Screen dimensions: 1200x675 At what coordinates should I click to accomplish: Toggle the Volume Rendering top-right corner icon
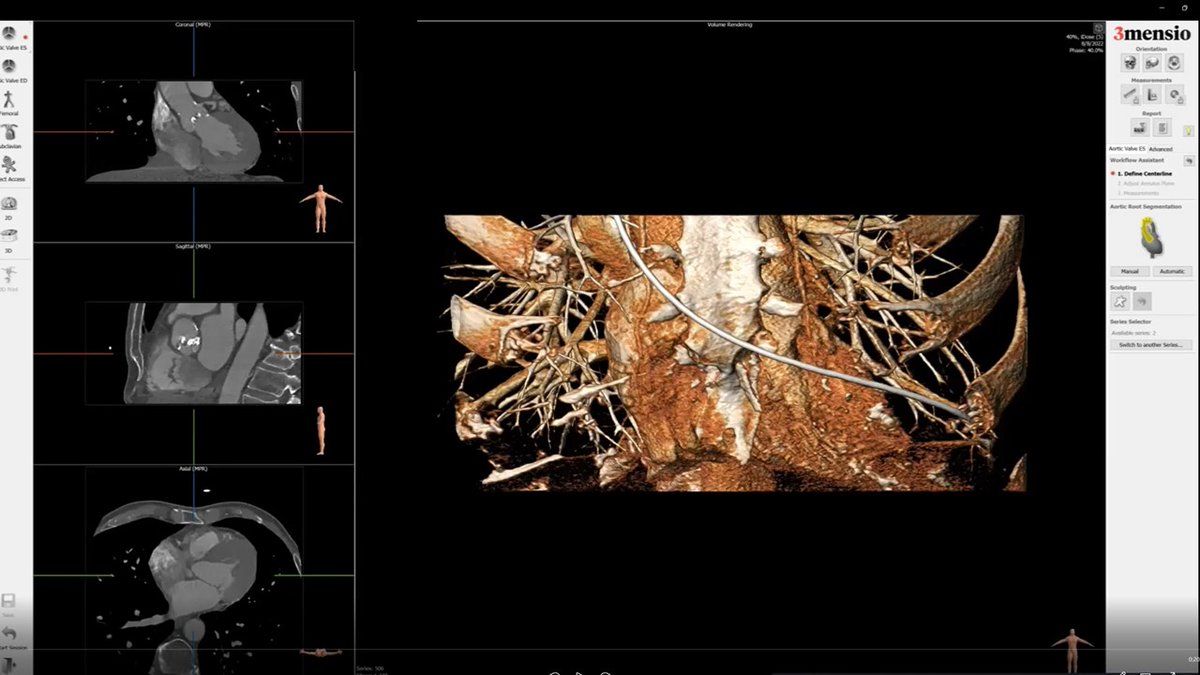[x=1098, y=28]
